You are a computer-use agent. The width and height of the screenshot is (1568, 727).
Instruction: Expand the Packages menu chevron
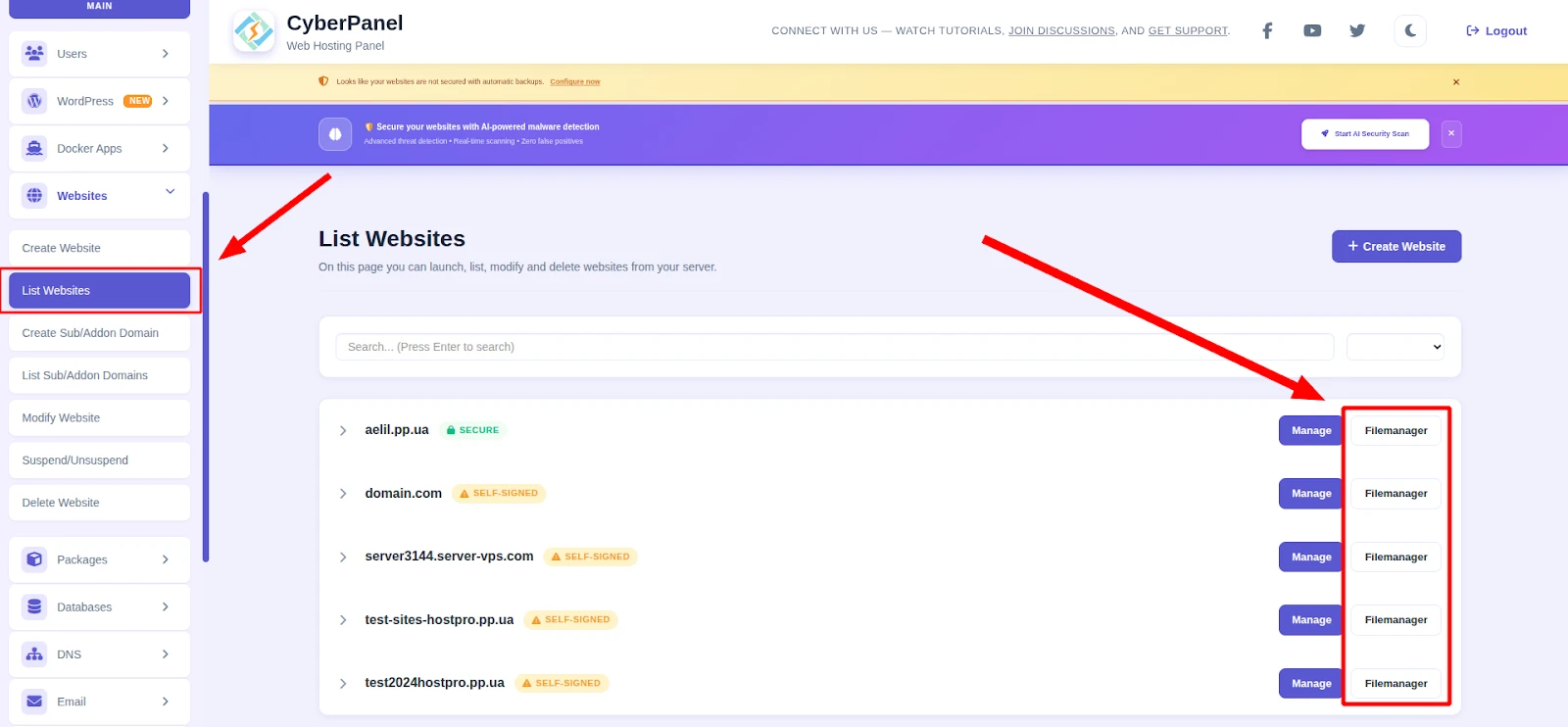coord(166,559)
